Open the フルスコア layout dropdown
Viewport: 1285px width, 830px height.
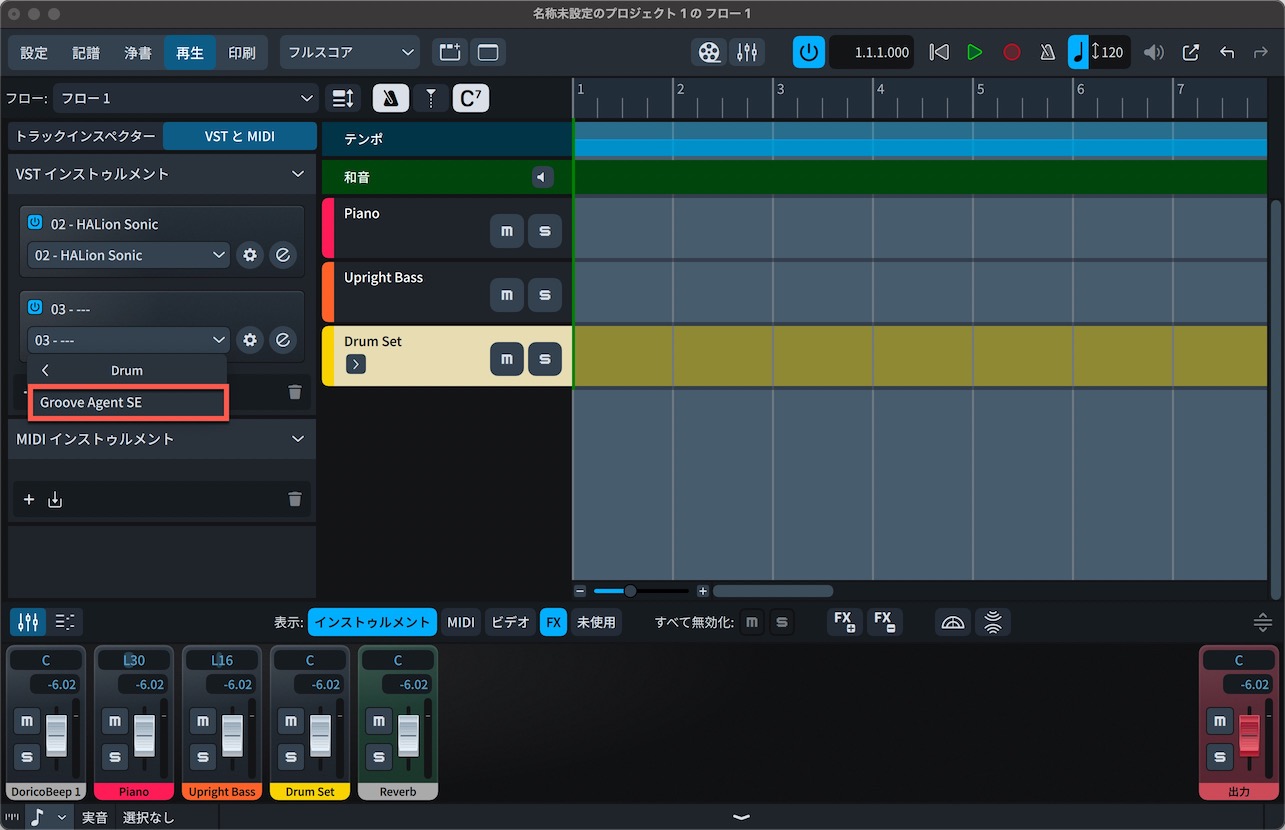pyautogui.click(x=351, y=52)
